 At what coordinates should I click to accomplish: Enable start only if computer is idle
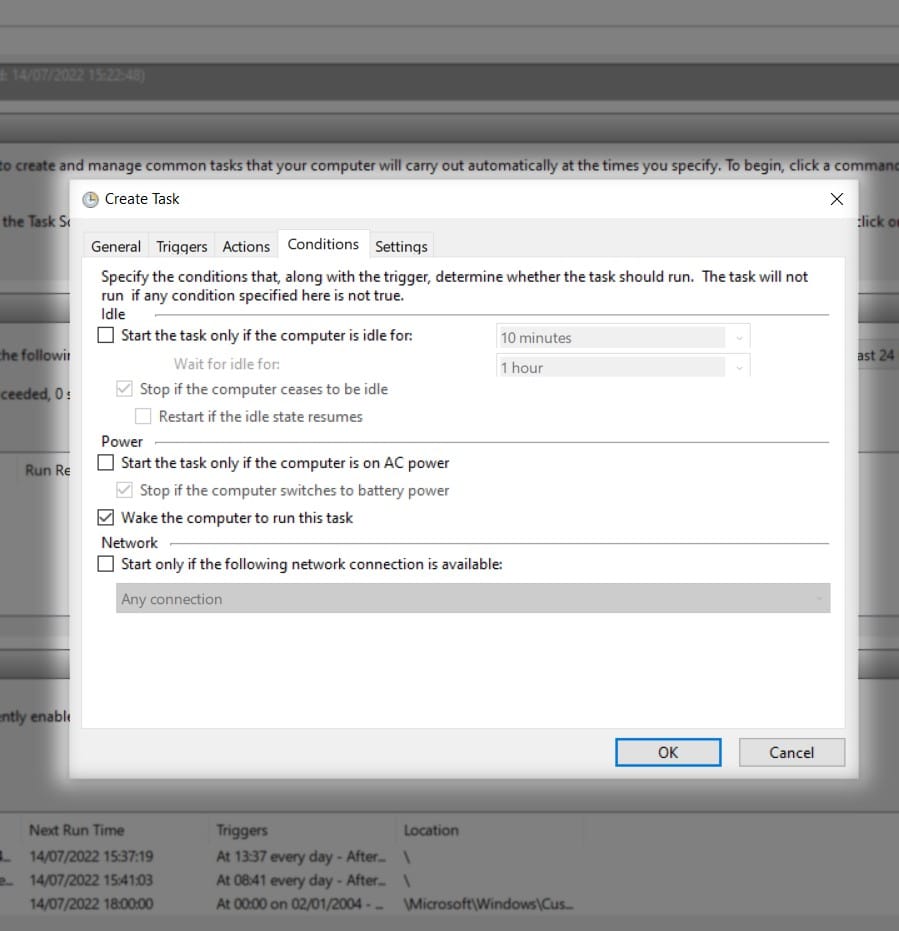[106, 335]
